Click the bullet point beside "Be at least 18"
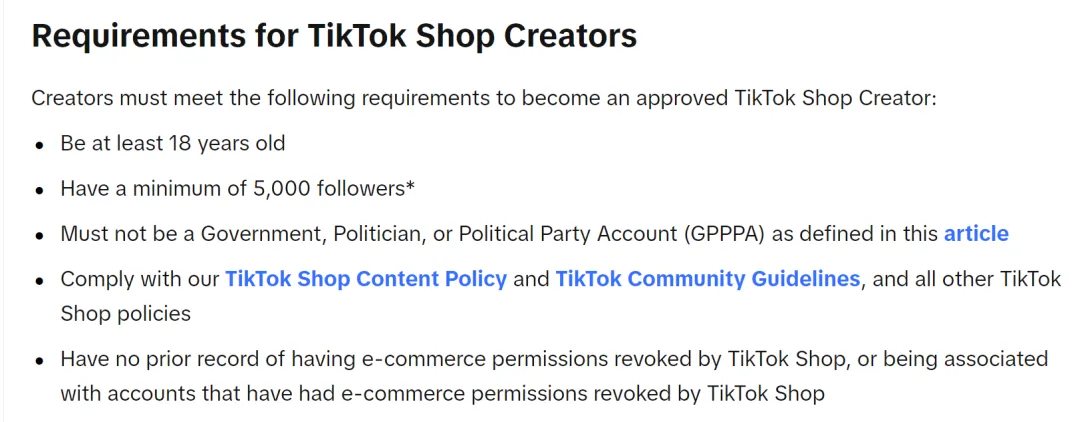1080x422 pixels. [x=39, y=145]
